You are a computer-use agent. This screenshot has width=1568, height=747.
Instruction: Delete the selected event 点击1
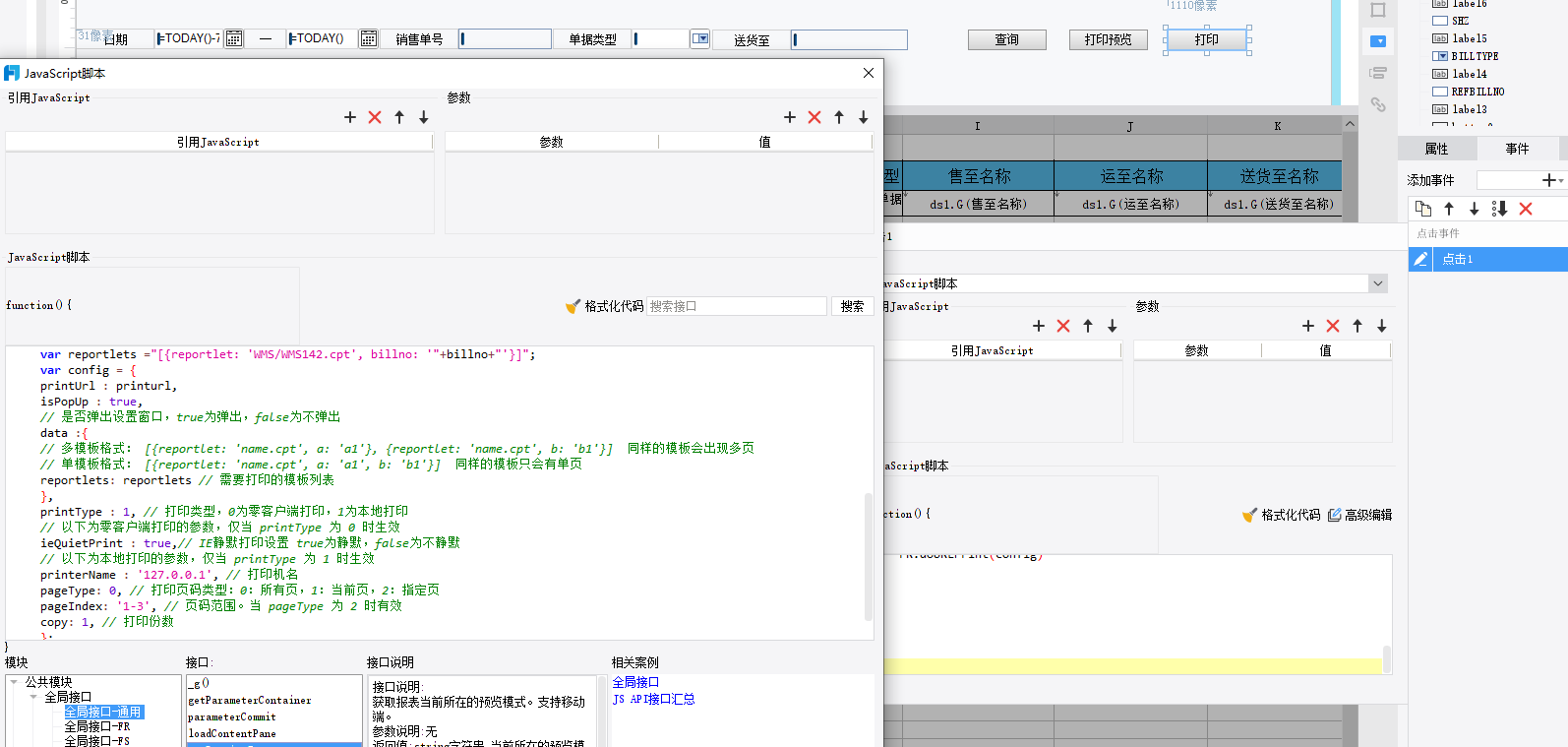pyautogui.click(x=1526, y=209)
